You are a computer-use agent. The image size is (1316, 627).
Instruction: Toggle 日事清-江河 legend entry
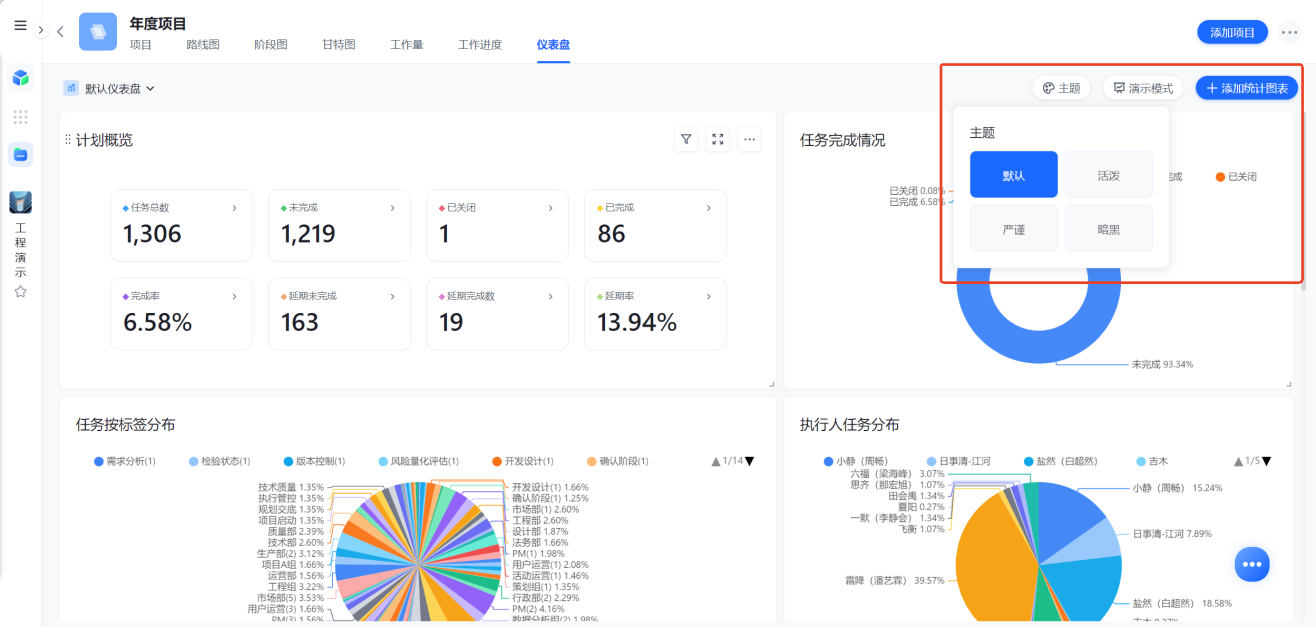[x=959, y=461]
